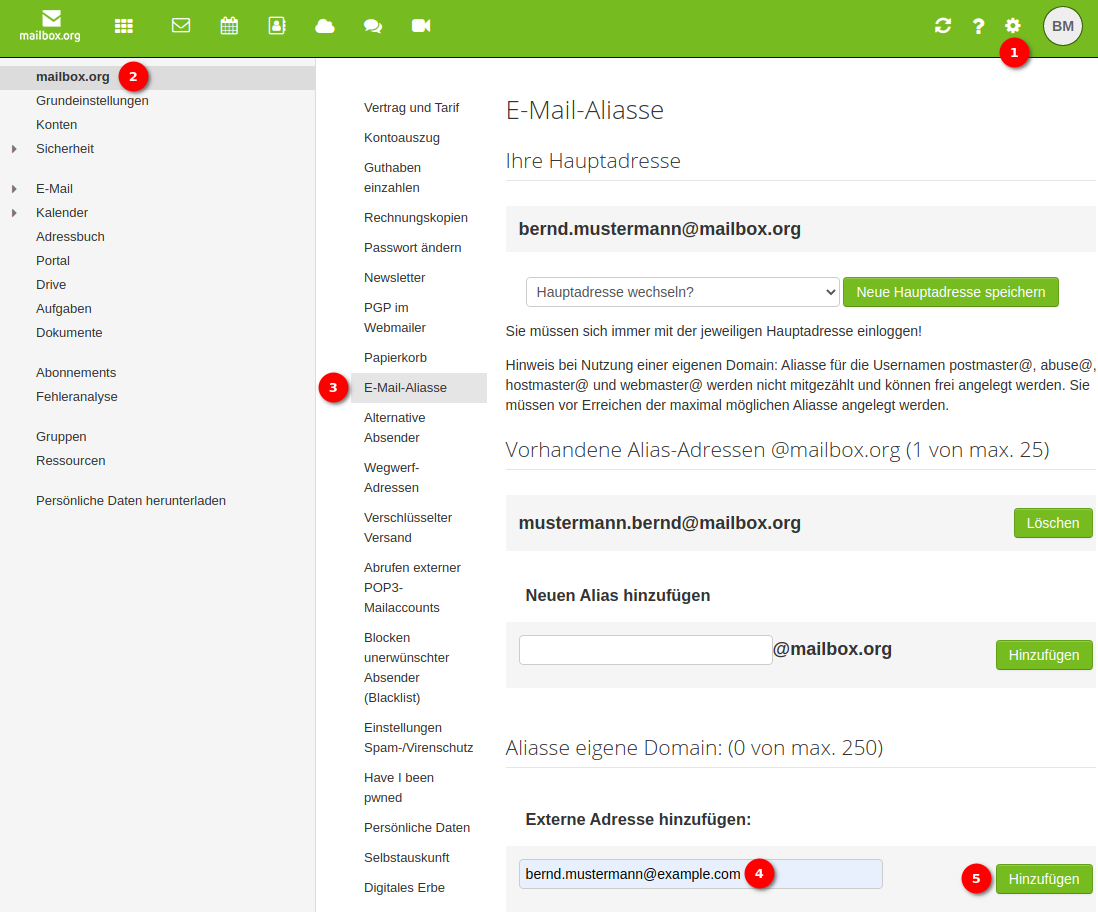The width and height of the screenshot is (1098, 912).
Task: Open Dokumente settings
Action: coord(69,333)
